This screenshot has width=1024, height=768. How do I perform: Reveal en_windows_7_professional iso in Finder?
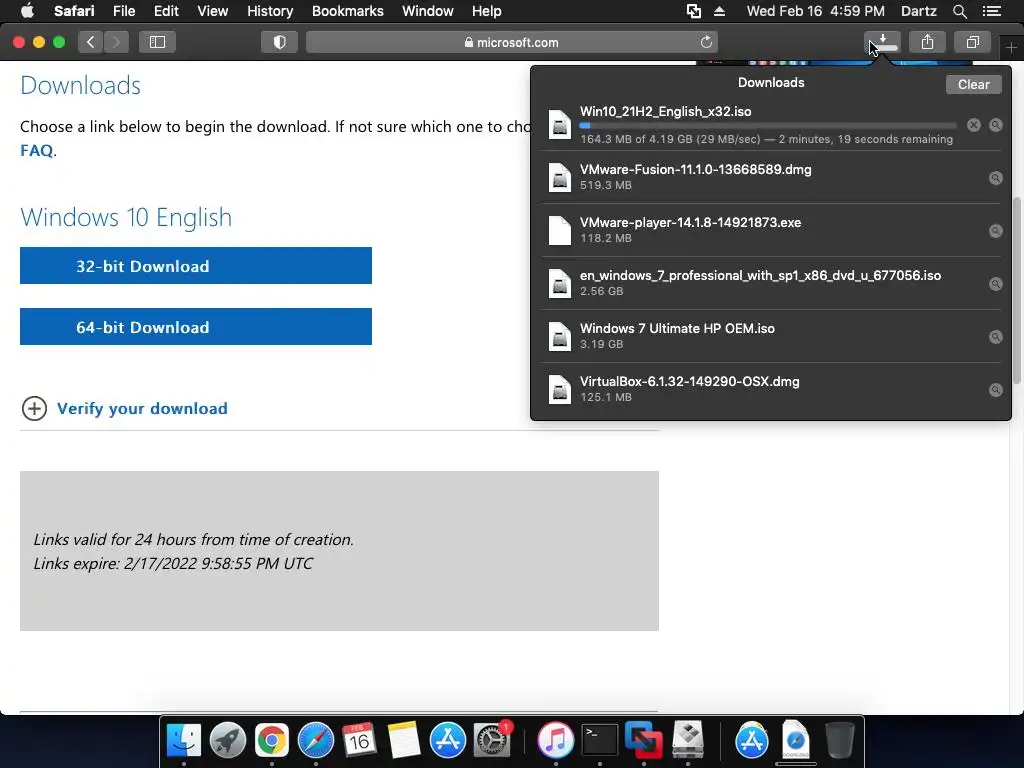995,283
